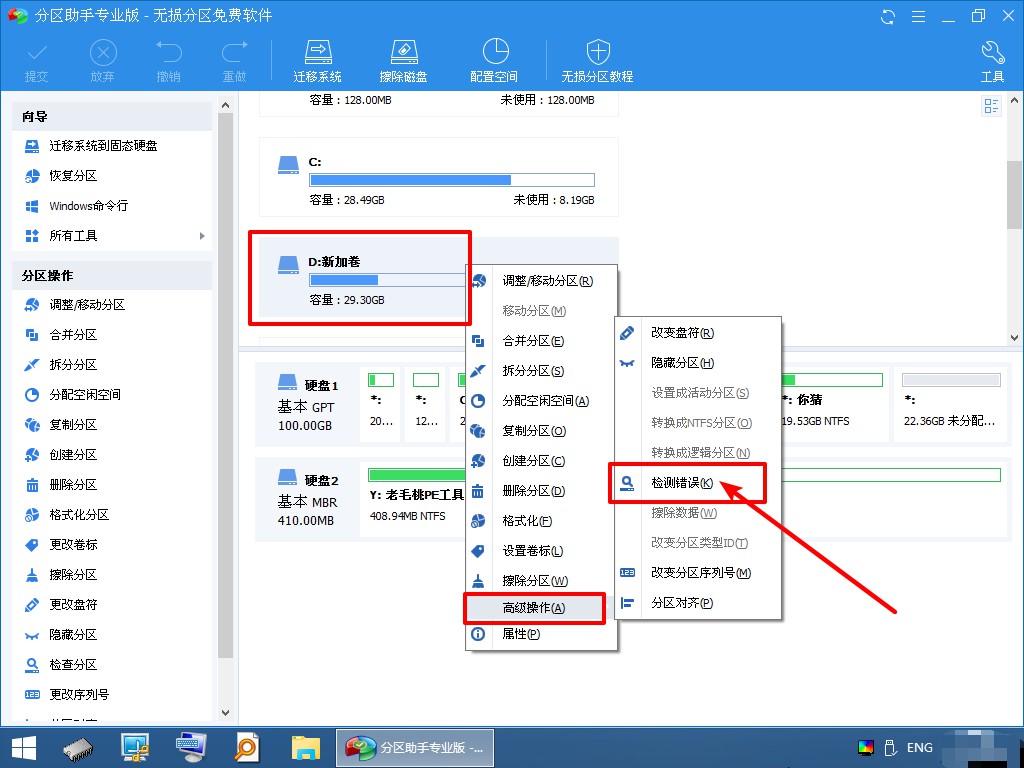
Task: Select the 硬盘2 基本 MBR disk header
Action: (308, 498)
